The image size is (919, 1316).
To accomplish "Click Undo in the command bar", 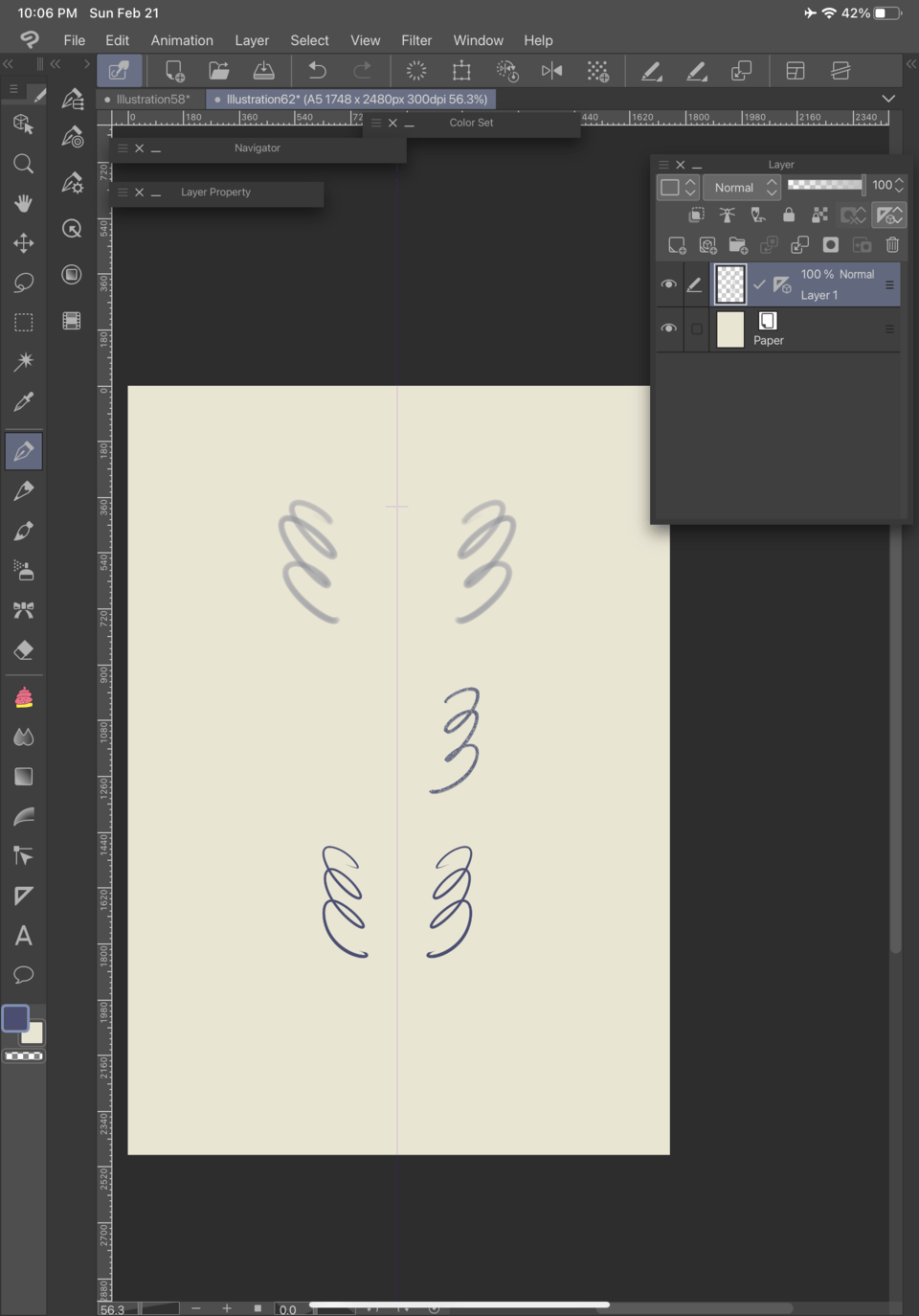I will click(x=317, y=71).
